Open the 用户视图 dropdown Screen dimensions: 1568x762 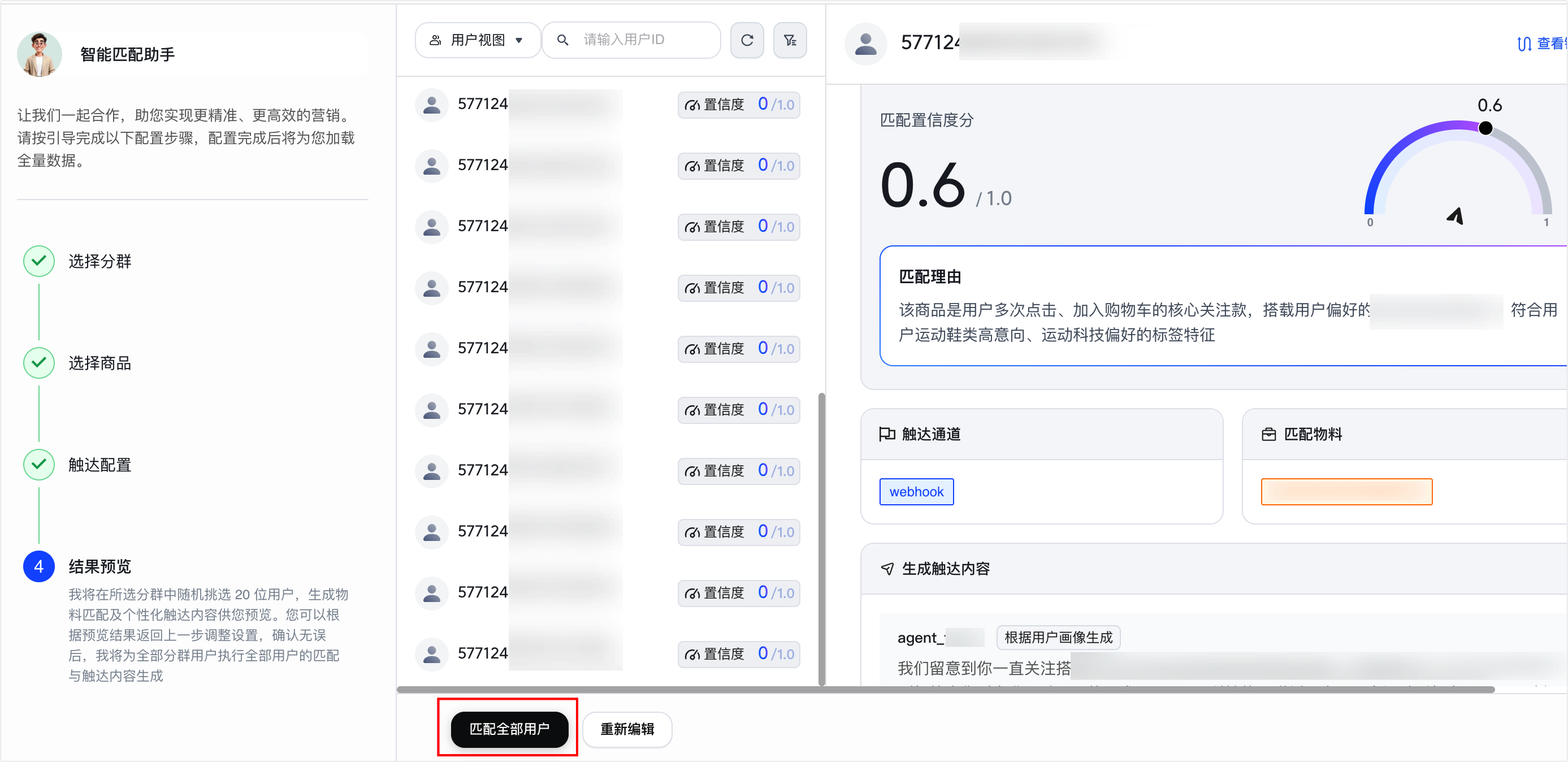click(x=477, y=40)
